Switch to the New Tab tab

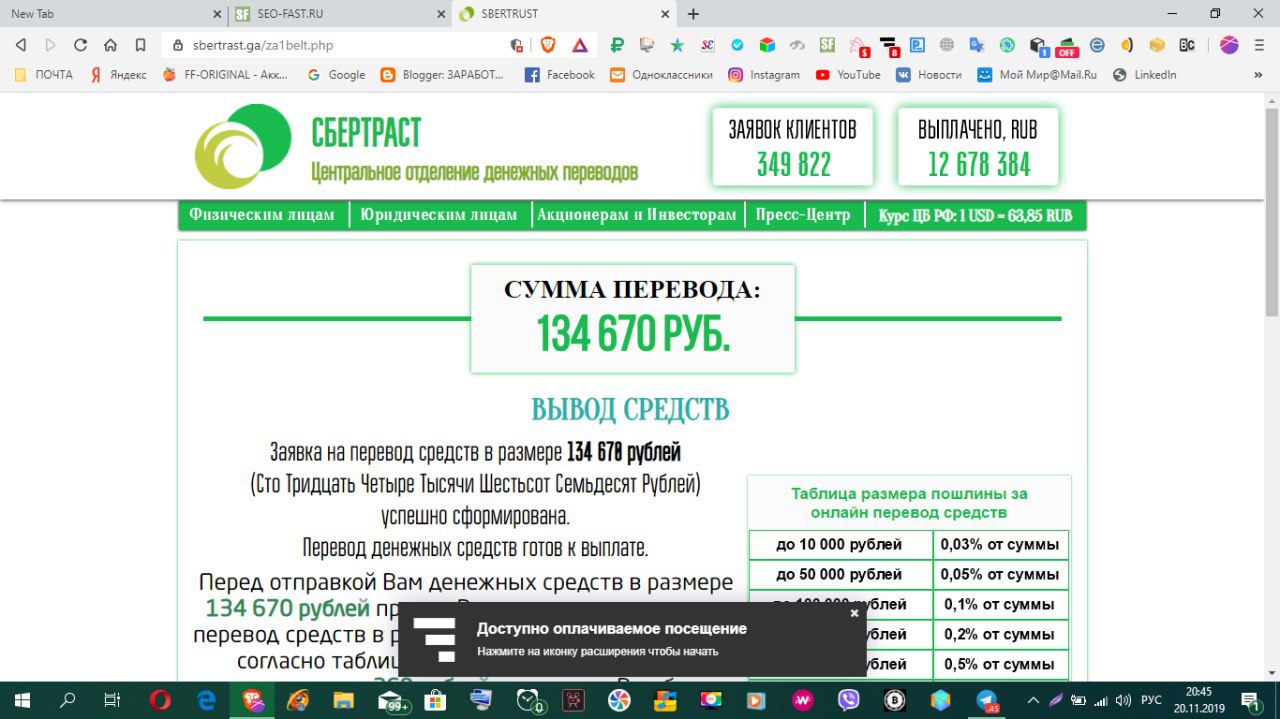(x=113, y=14)
